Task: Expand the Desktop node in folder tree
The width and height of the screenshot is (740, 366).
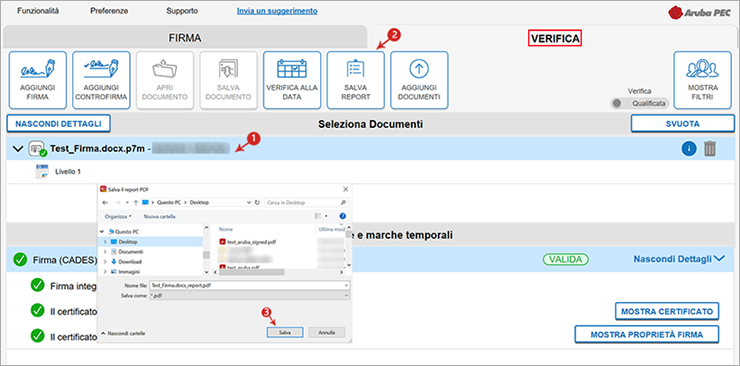Action: point(105,241)
